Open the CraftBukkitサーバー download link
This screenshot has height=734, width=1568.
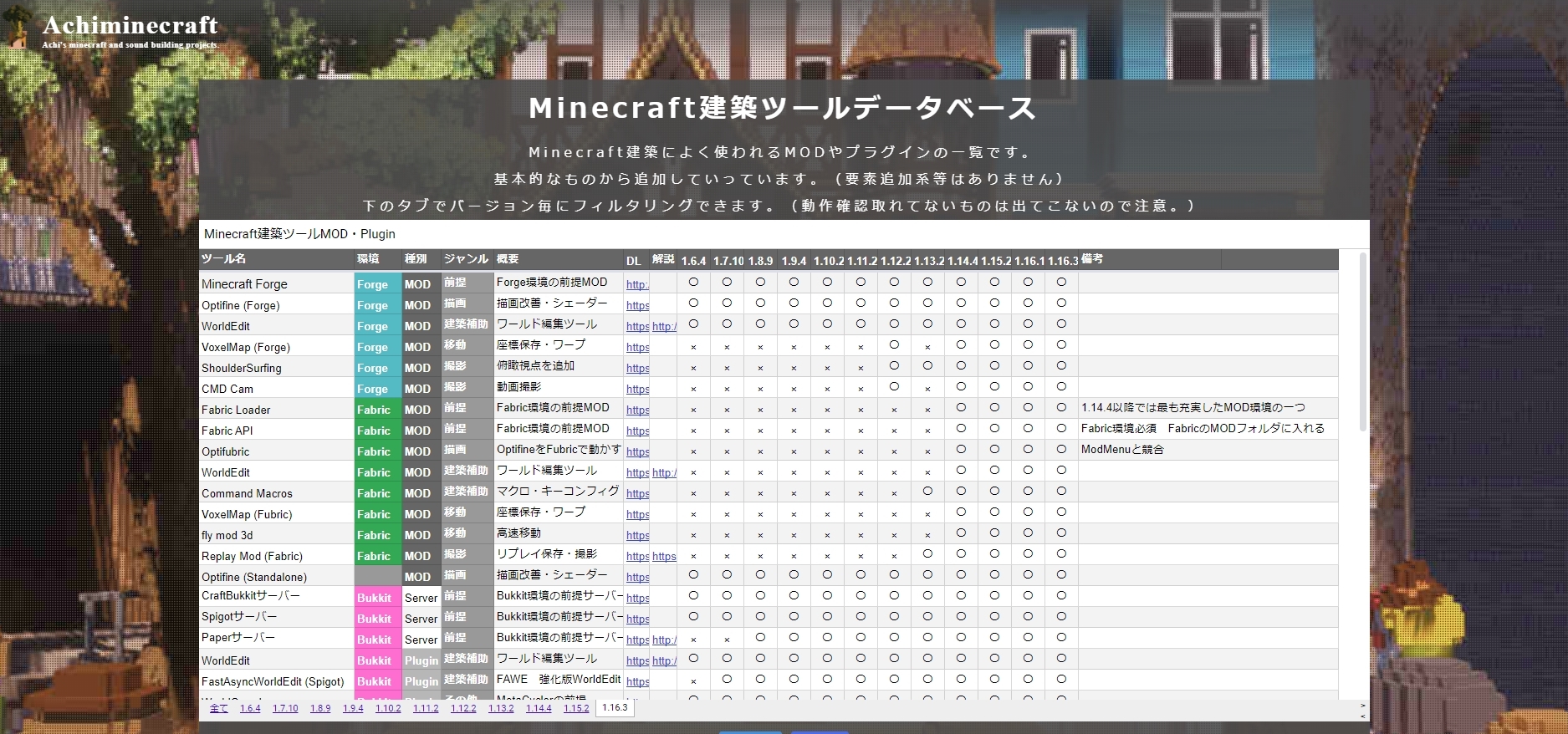pyautogui.click(x=637, y=598)
